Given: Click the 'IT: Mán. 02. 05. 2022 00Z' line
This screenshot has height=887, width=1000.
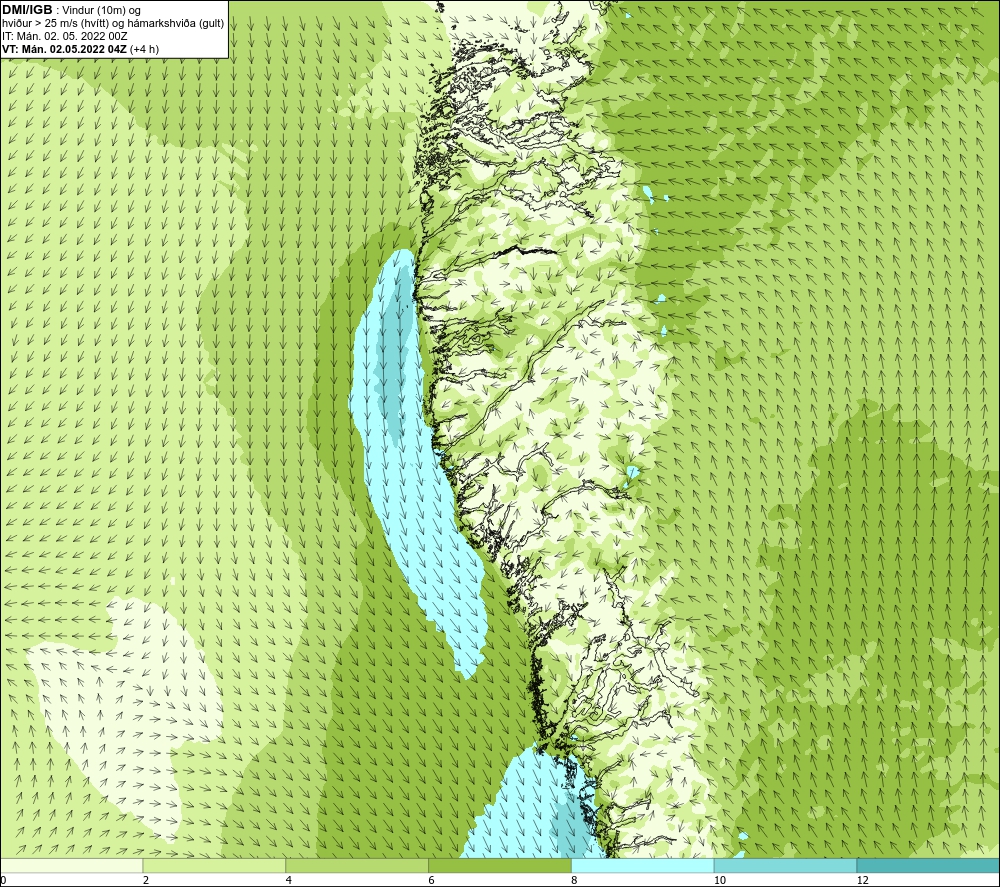Looking at the screenshot, I should (64, 36).
